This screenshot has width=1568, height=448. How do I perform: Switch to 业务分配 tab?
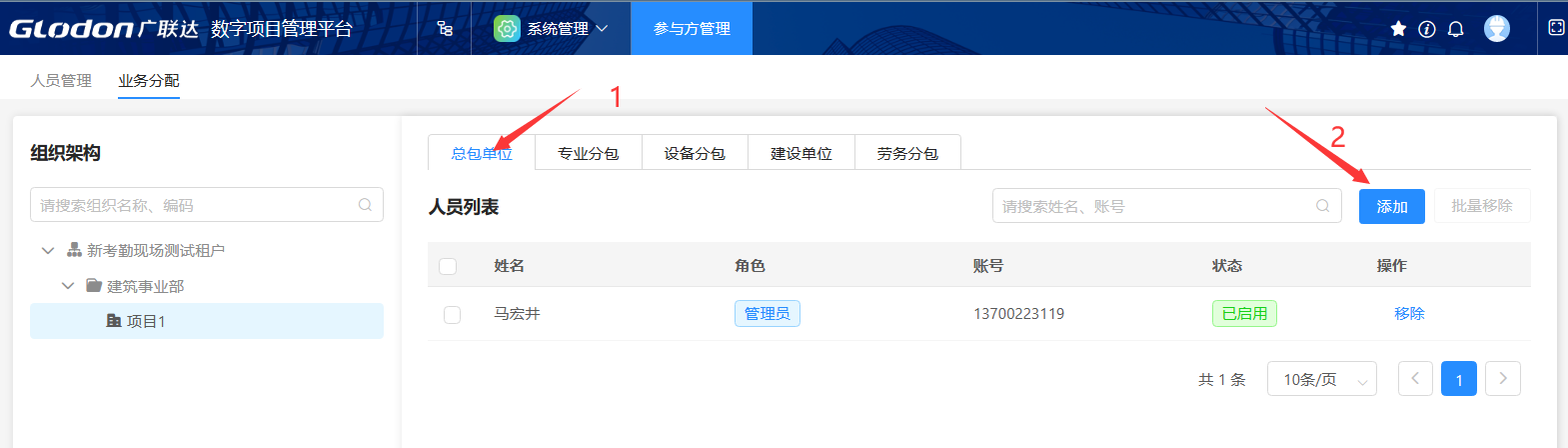pos(149,80)
